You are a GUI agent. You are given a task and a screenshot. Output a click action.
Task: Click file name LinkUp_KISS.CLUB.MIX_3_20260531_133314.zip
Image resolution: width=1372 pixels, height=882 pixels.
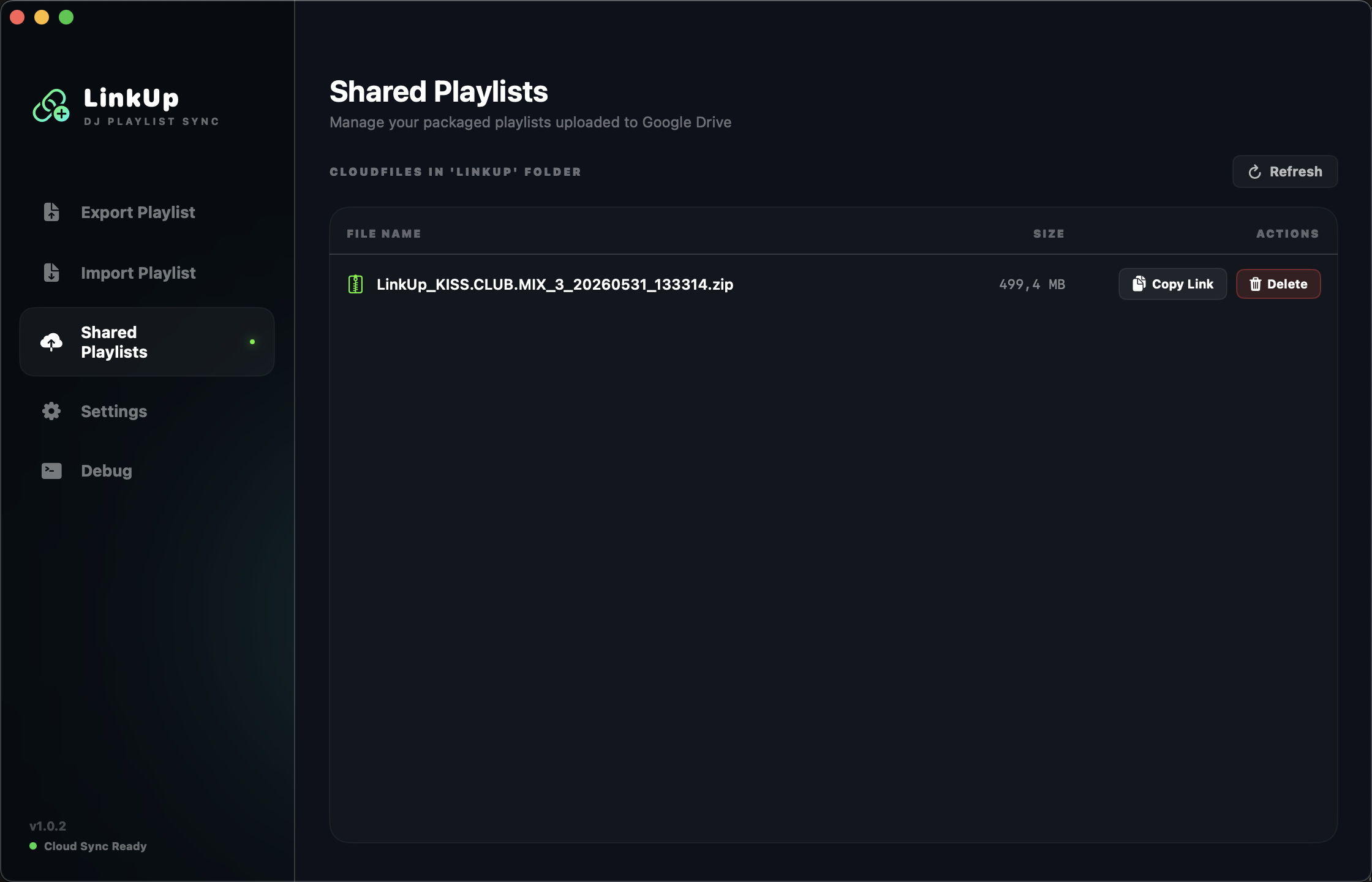click(x=555, y=284)
